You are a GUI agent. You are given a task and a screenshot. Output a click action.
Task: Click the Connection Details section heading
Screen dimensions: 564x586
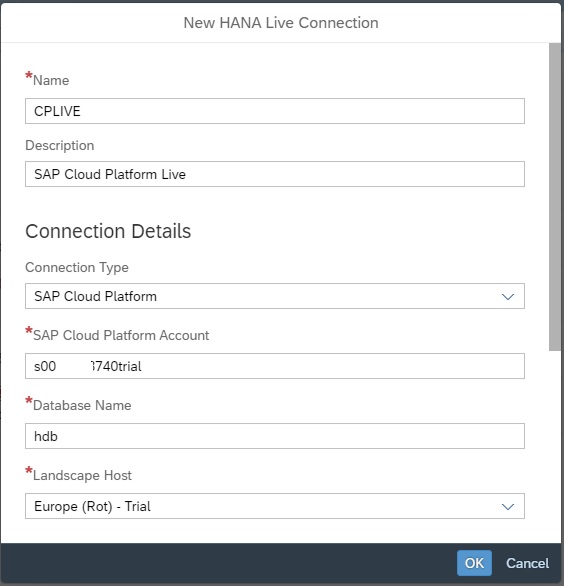(108, 231)
